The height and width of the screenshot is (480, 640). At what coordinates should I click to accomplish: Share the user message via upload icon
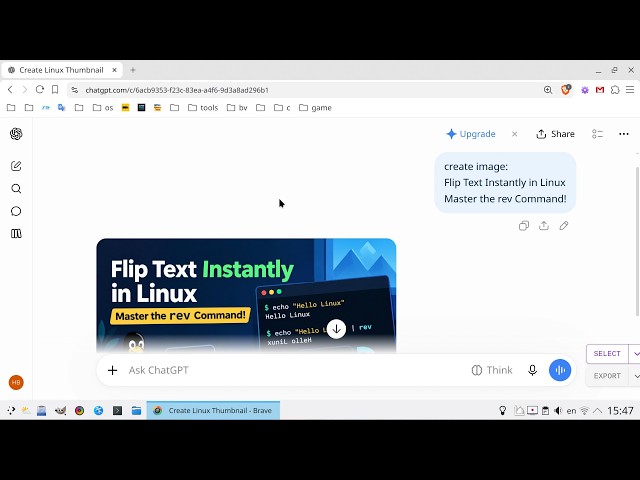[x=544, y=226]
